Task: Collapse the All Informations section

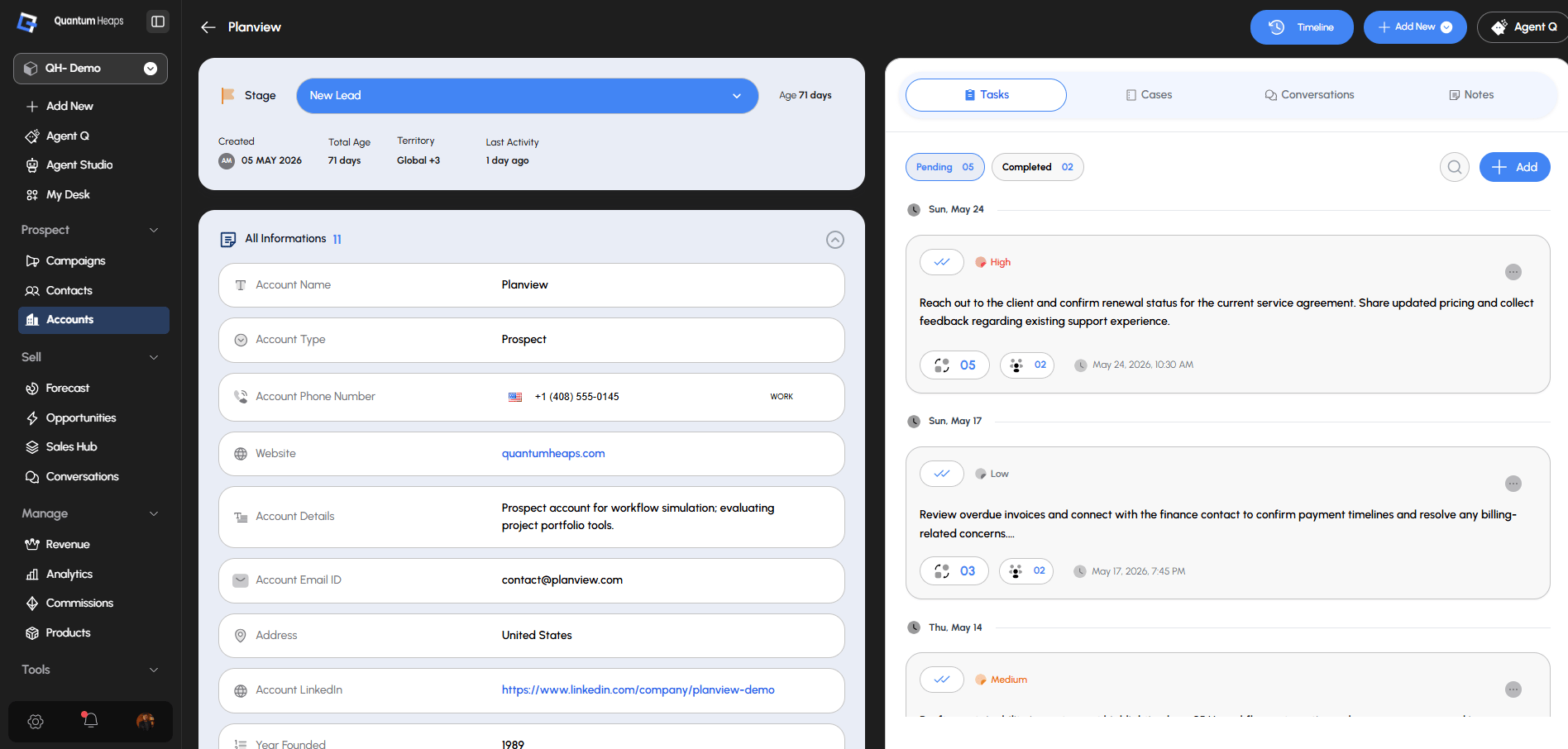Action: (x=835, y=240)
